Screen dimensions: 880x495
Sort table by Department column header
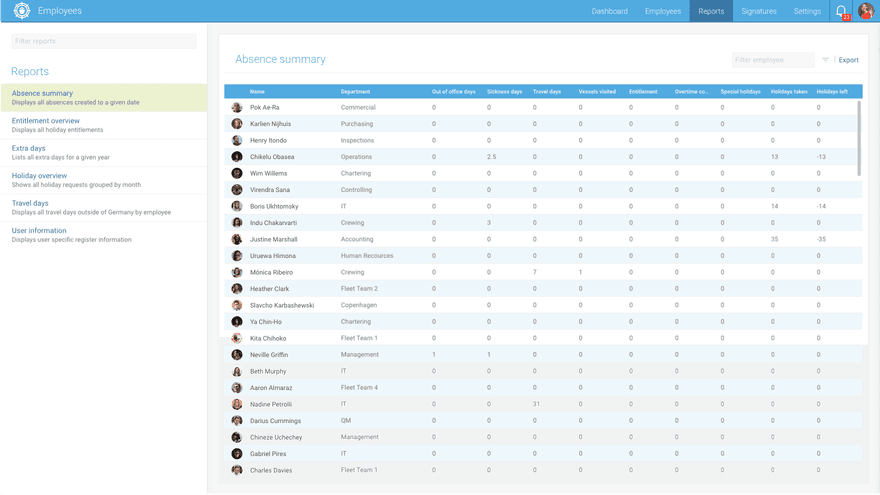[x=355, y=91]
